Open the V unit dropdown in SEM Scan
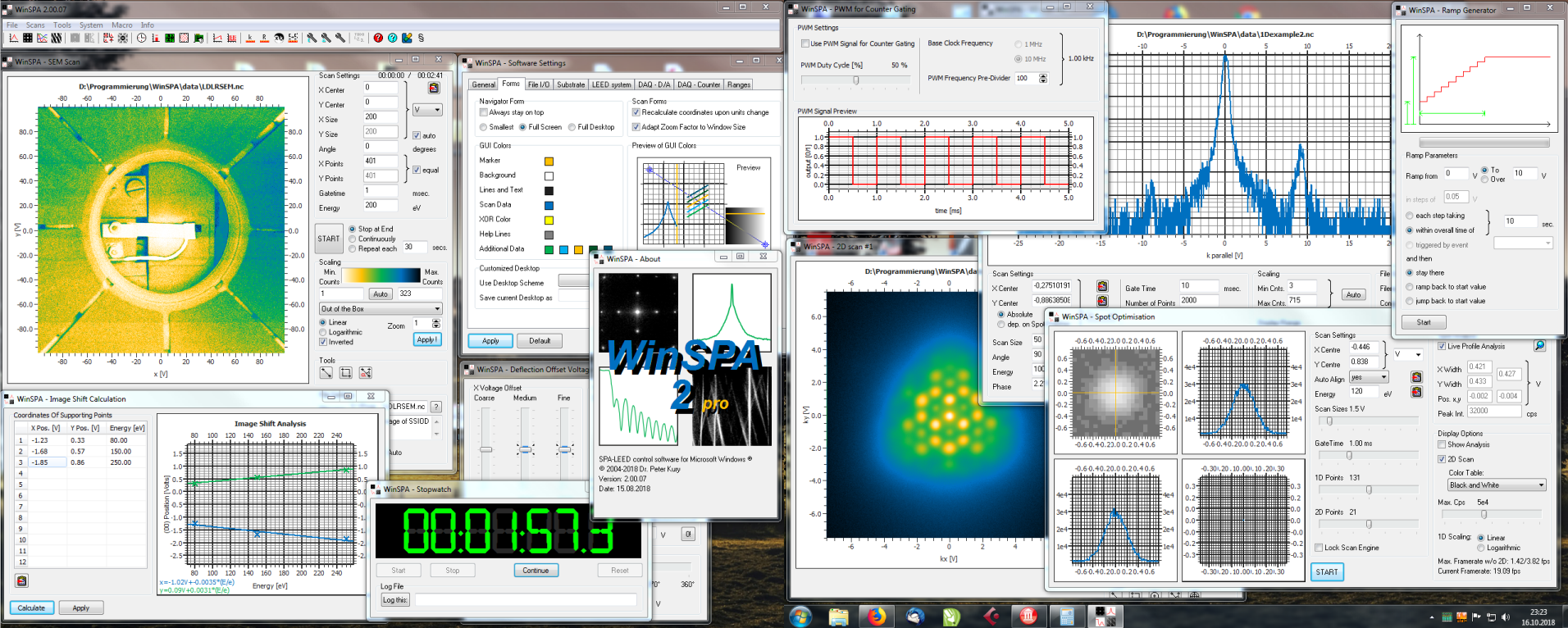Image resolution: width=1568 pixels, height=628 pixels. point(427,109)
